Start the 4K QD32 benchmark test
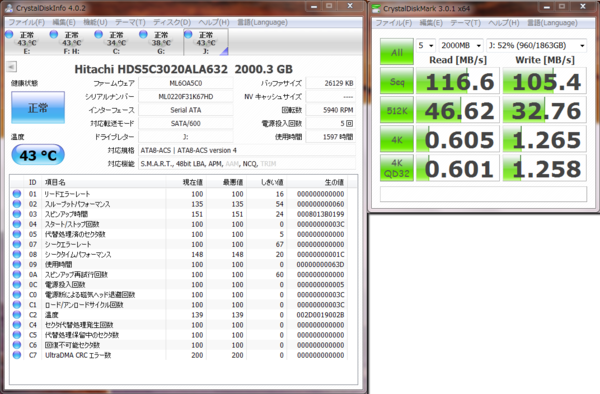This screenshot has height=394, width=600. pos(397,168)
